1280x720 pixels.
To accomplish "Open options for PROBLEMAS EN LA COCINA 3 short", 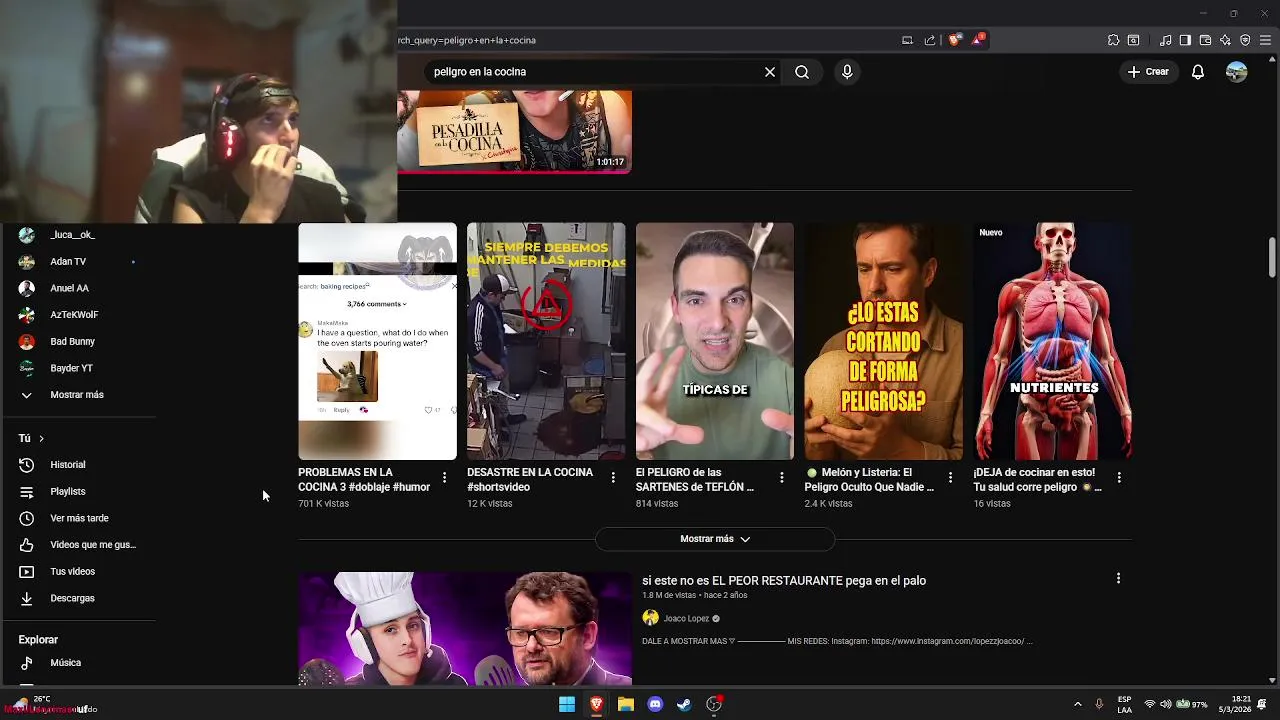I will 444,478.
